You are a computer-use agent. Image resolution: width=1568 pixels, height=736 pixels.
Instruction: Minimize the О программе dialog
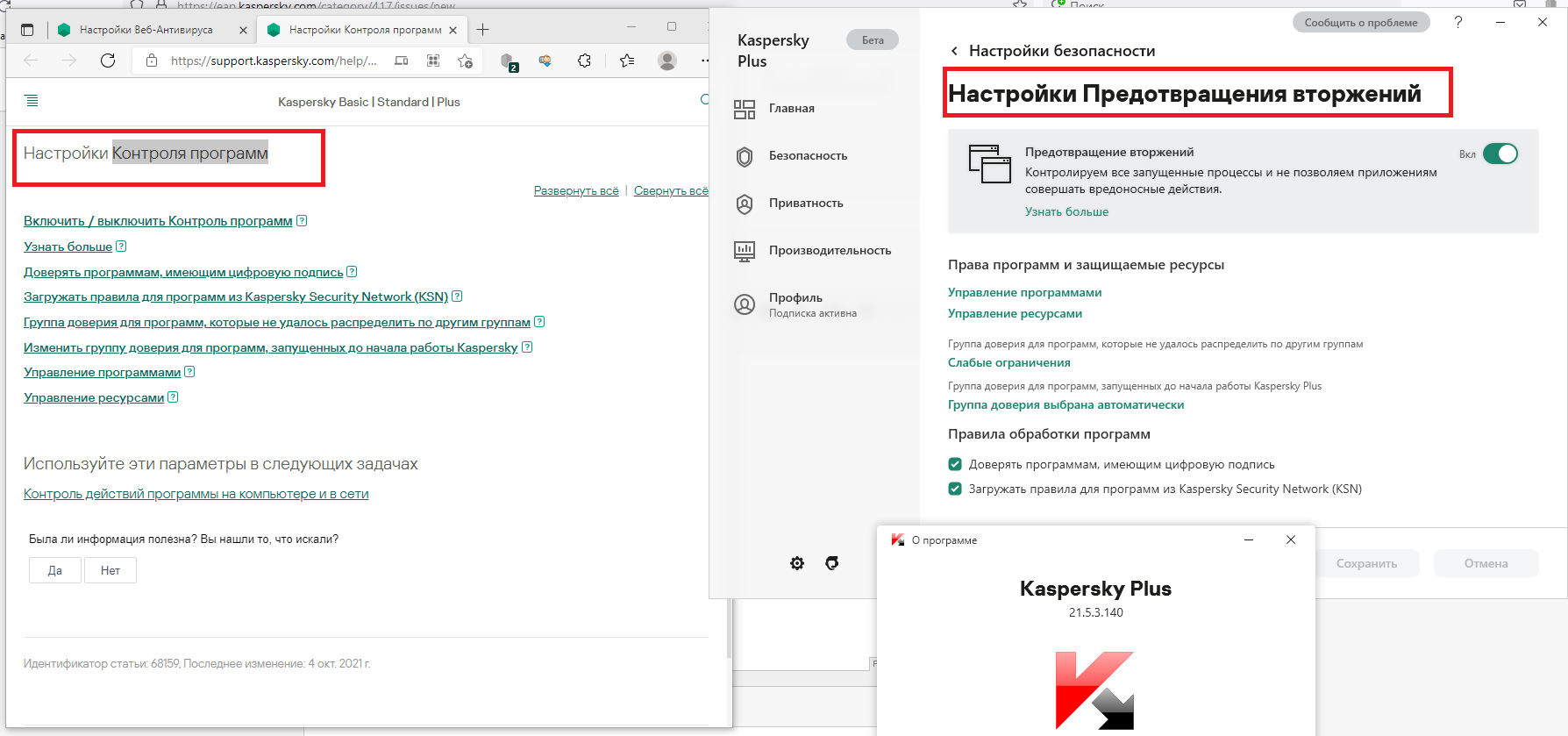1249,539
